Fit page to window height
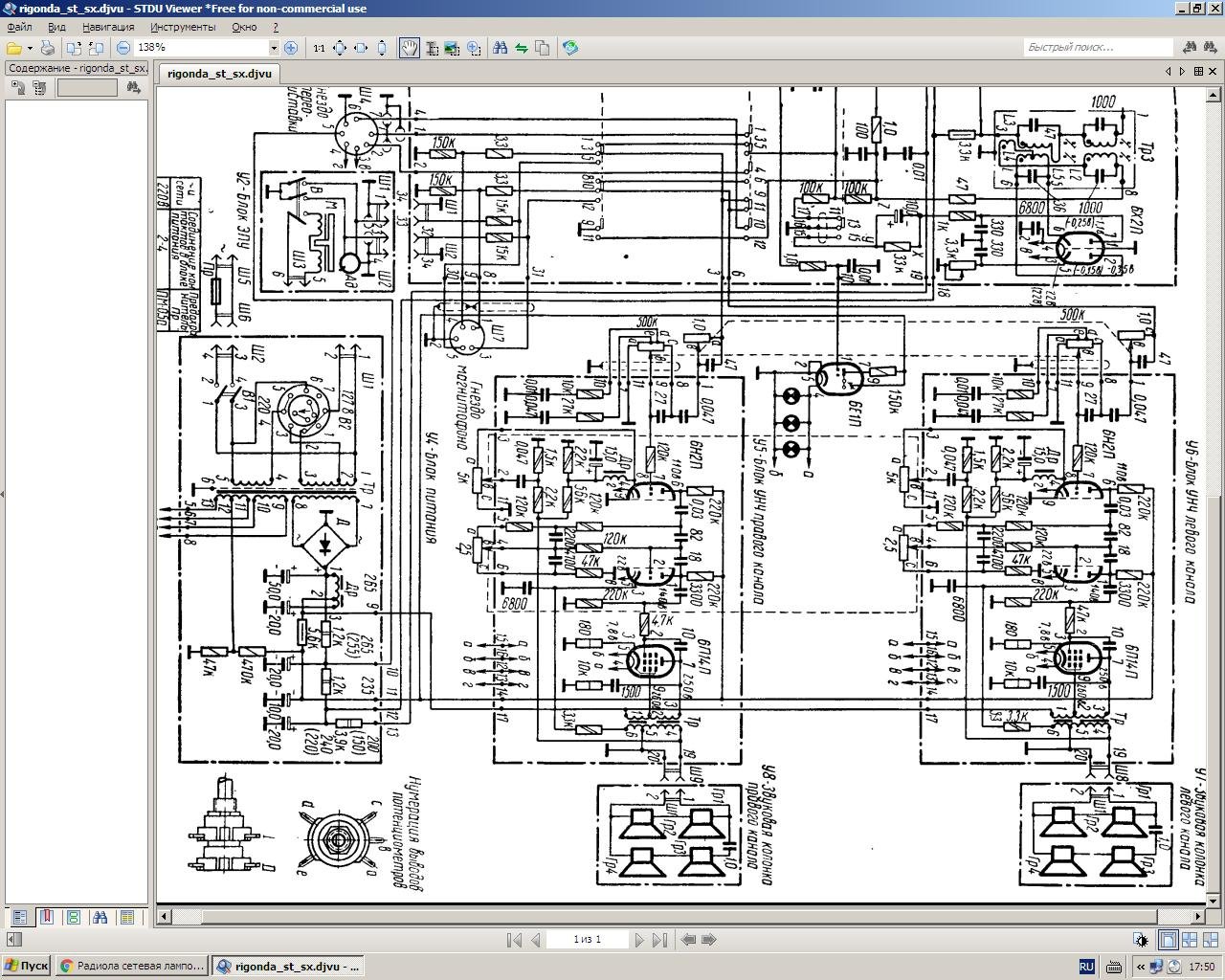This screenshot has height=980, width=1225. tap(382, 48)
